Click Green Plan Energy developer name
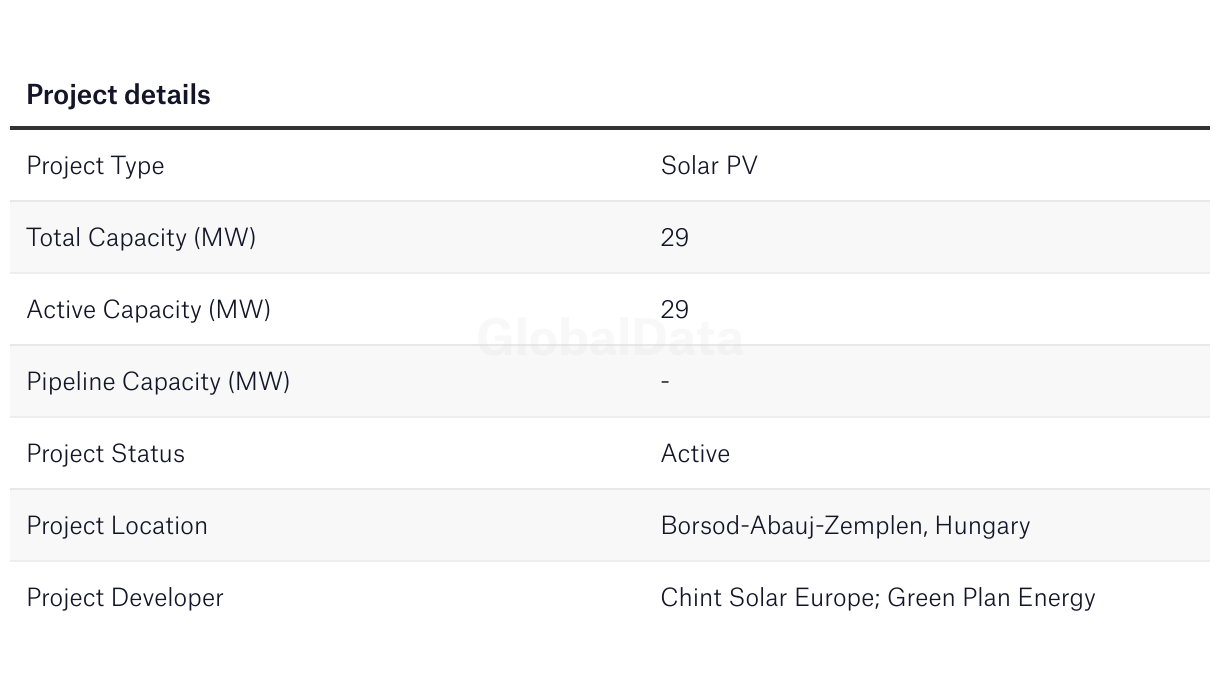Viewport: 1220px width, 674px height. pos(992,598)
